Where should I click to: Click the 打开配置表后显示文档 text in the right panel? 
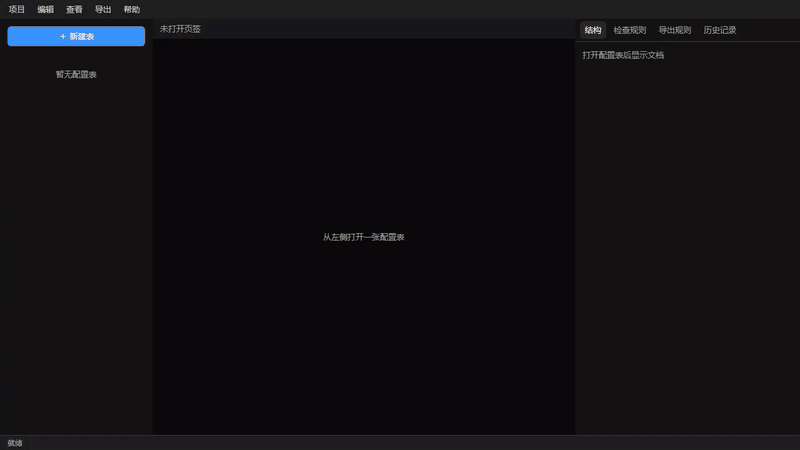[623, 55]
